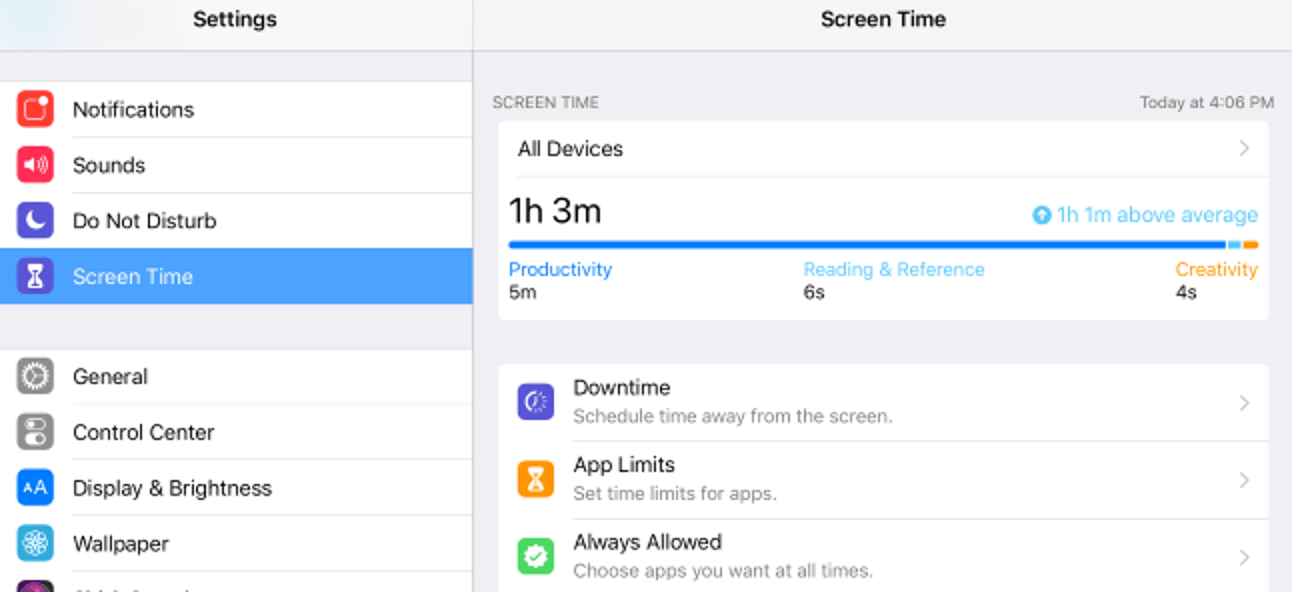
Task: Click the Notifications icon in Settings sidebar
Action: [34, 109]
